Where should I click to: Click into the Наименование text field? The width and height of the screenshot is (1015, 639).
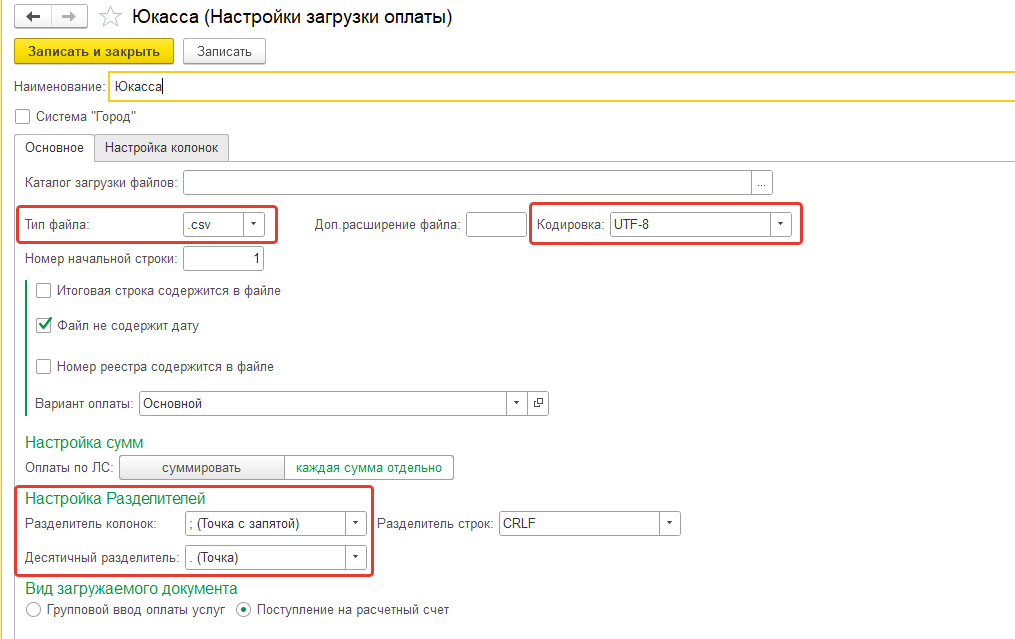point(560,86)
